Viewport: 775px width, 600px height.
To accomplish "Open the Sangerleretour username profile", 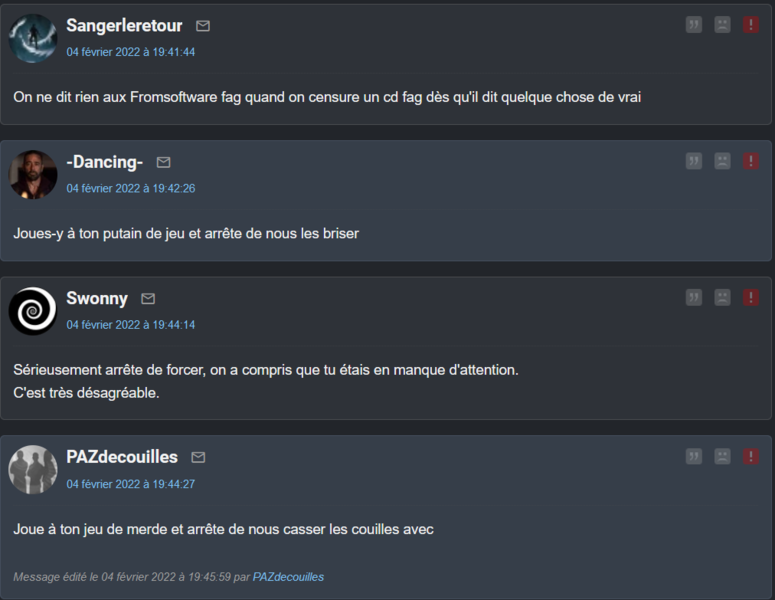I will click(126, 25).
